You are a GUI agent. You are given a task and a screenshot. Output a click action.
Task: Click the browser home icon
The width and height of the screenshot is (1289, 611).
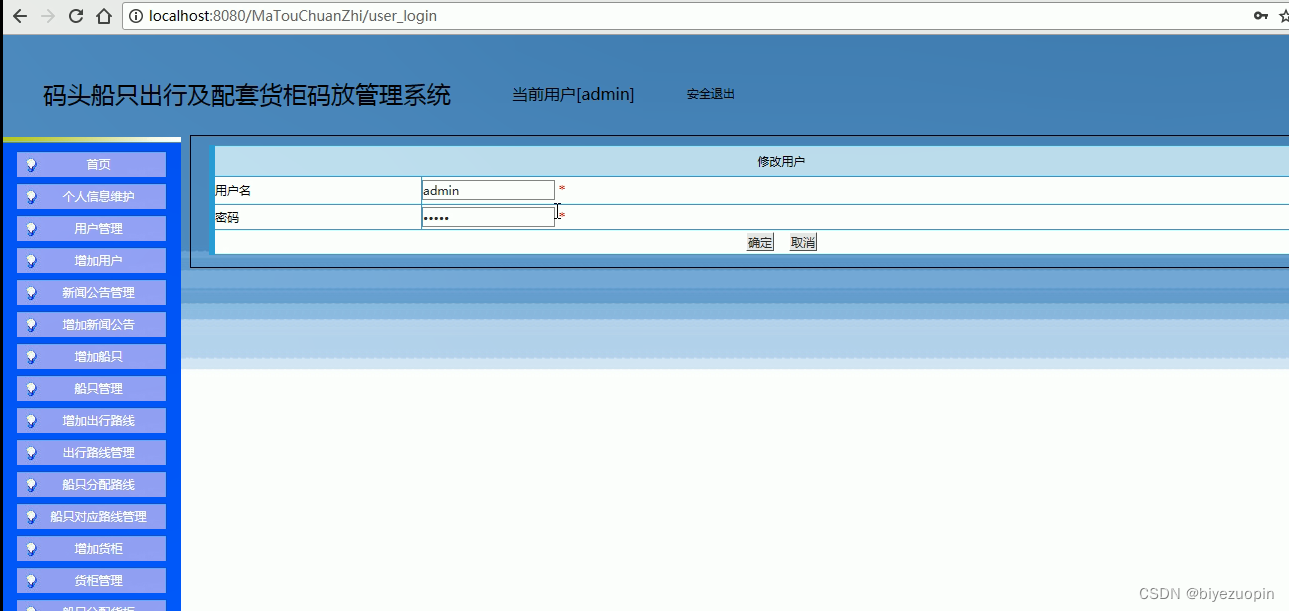point(104,15)
